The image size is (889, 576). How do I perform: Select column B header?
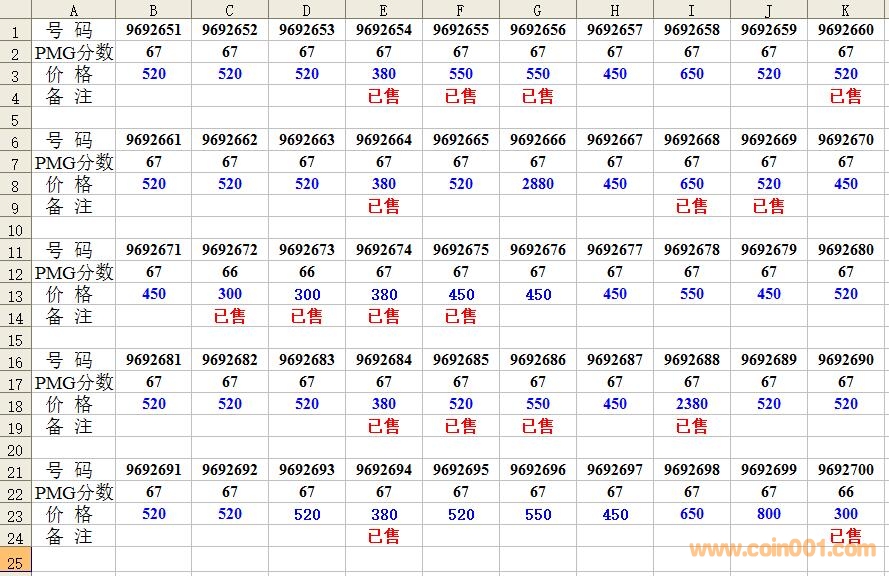pos(153,10)
